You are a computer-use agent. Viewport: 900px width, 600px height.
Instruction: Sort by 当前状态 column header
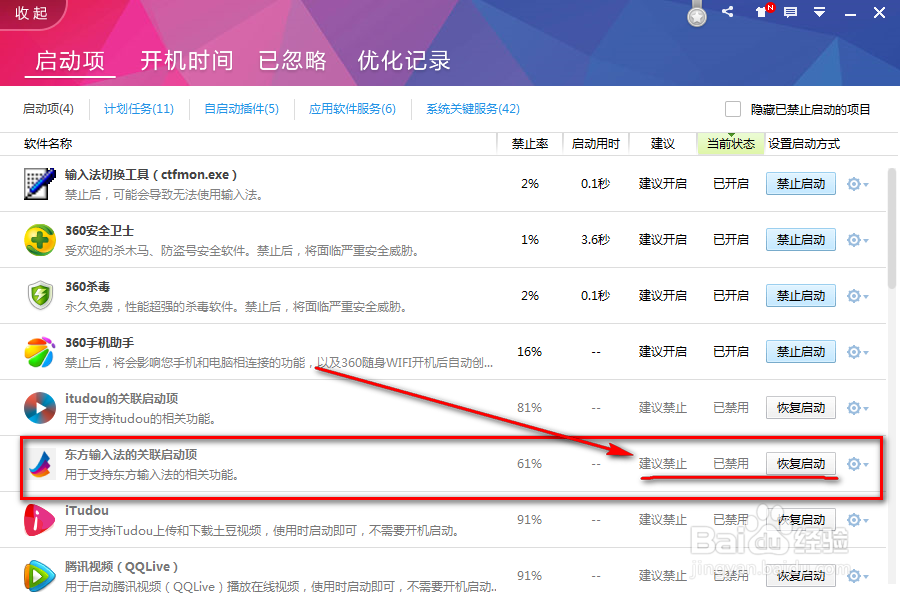click(731, 144)
